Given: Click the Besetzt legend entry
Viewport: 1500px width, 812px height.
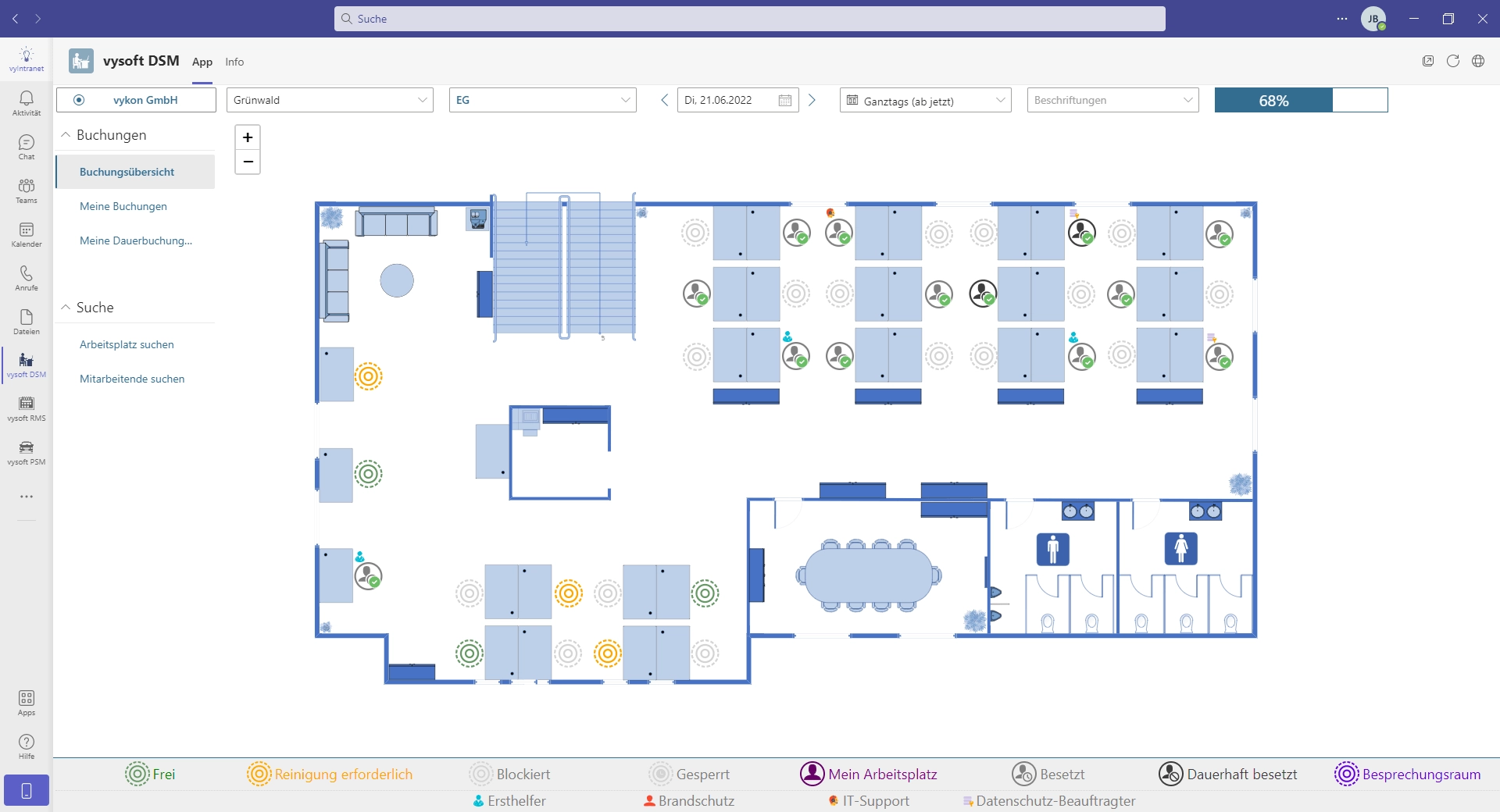Looking at the screenshot, I should point(1048,774).
